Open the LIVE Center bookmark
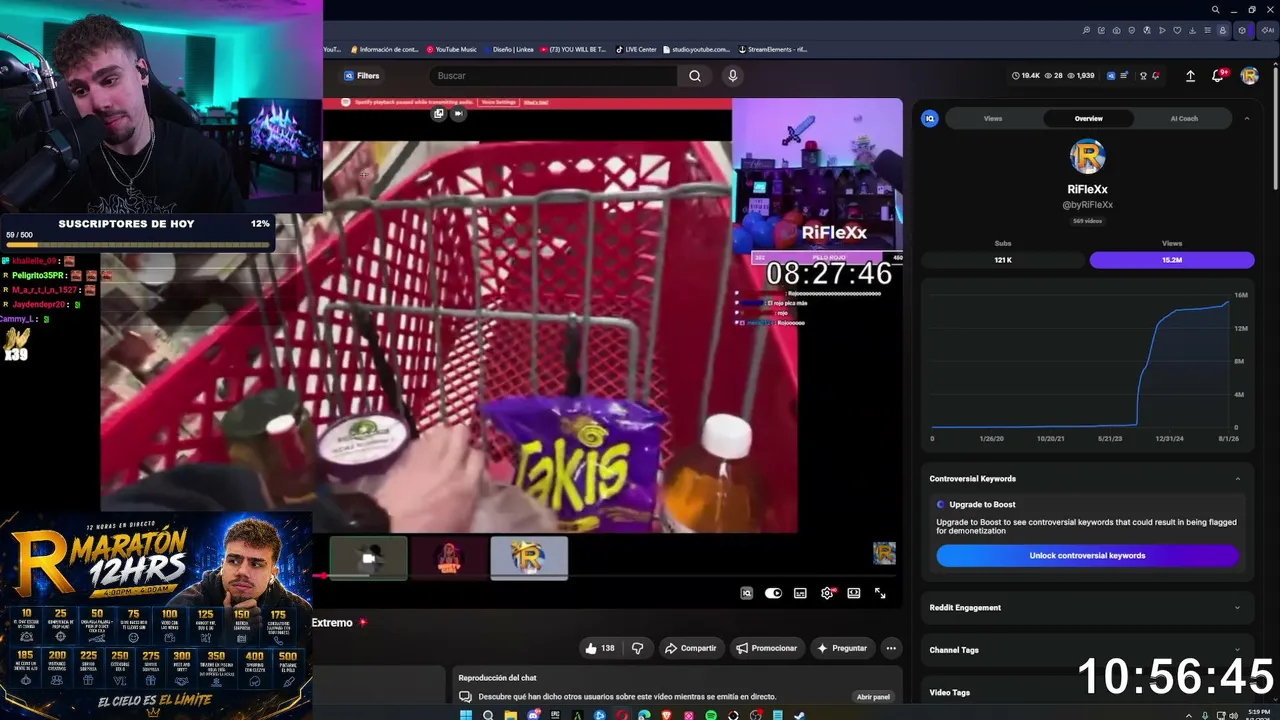 [636, 49]
